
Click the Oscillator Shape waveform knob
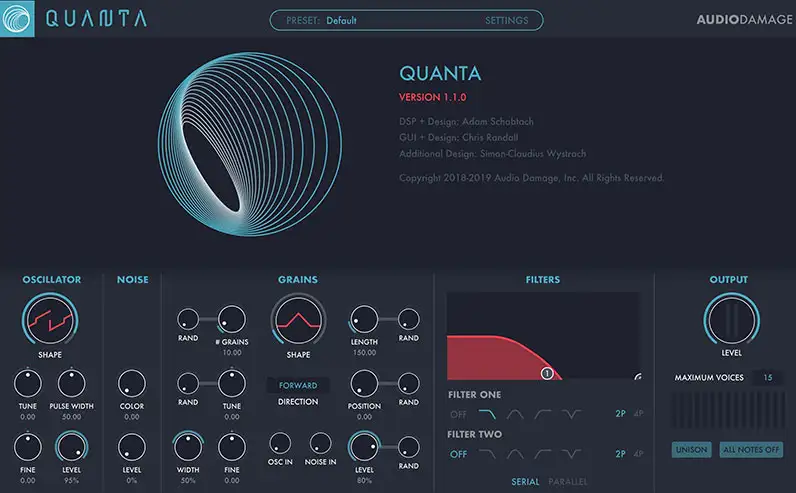[50, 320]
